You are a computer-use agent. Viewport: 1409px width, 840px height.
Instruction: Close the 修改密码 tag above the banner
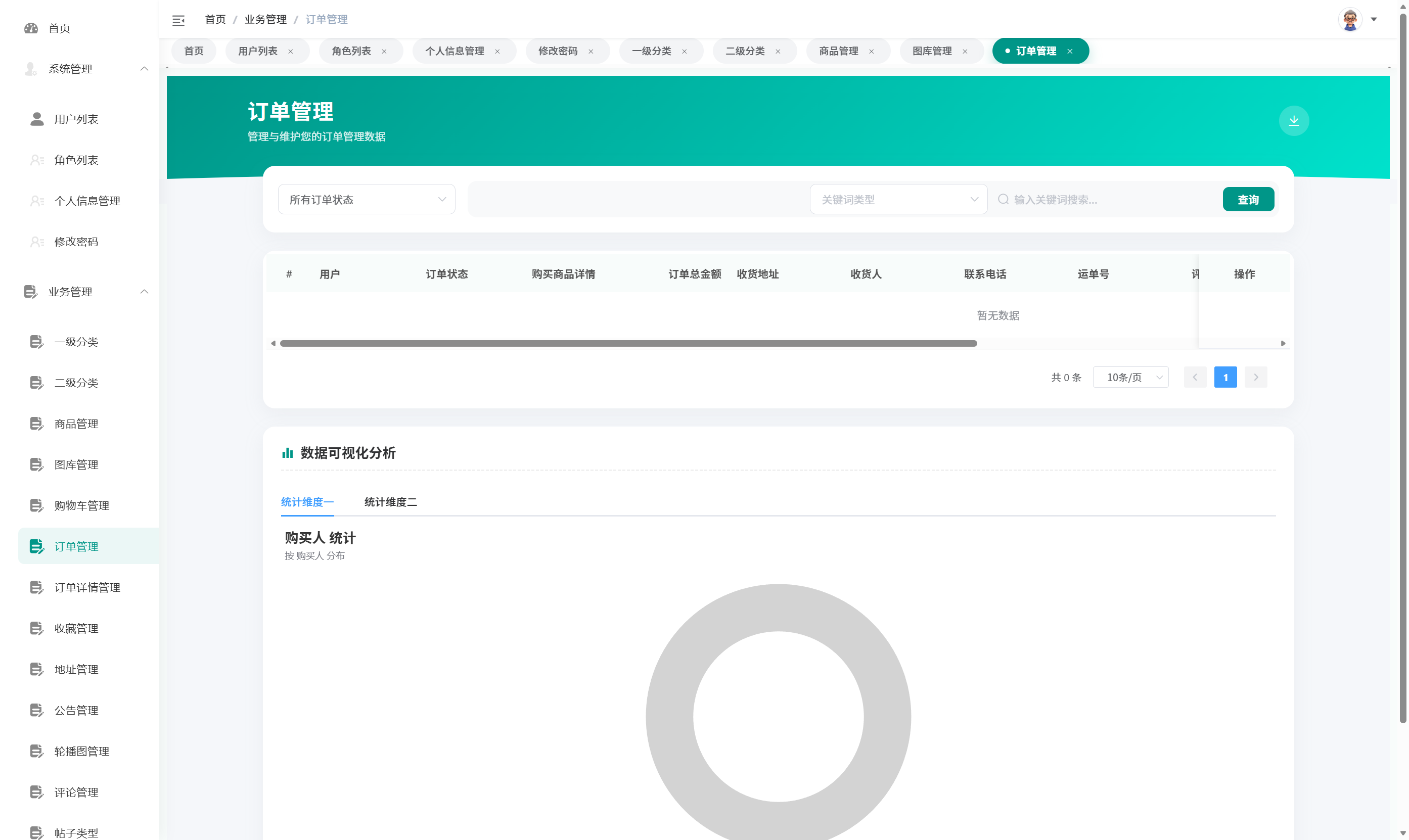[x=591, y=51]
